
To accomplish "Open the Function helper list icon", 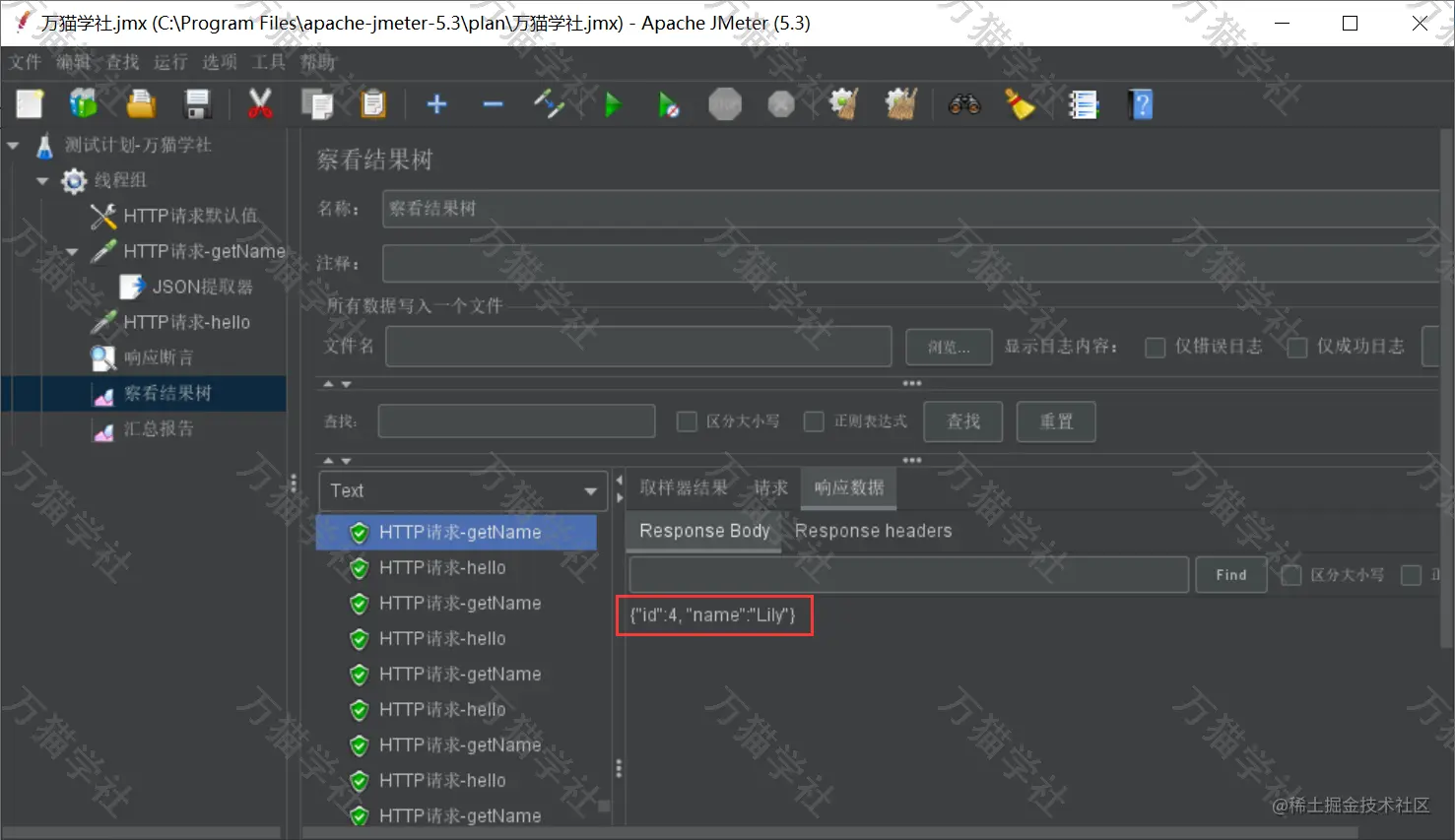I will click(1084, 104).
